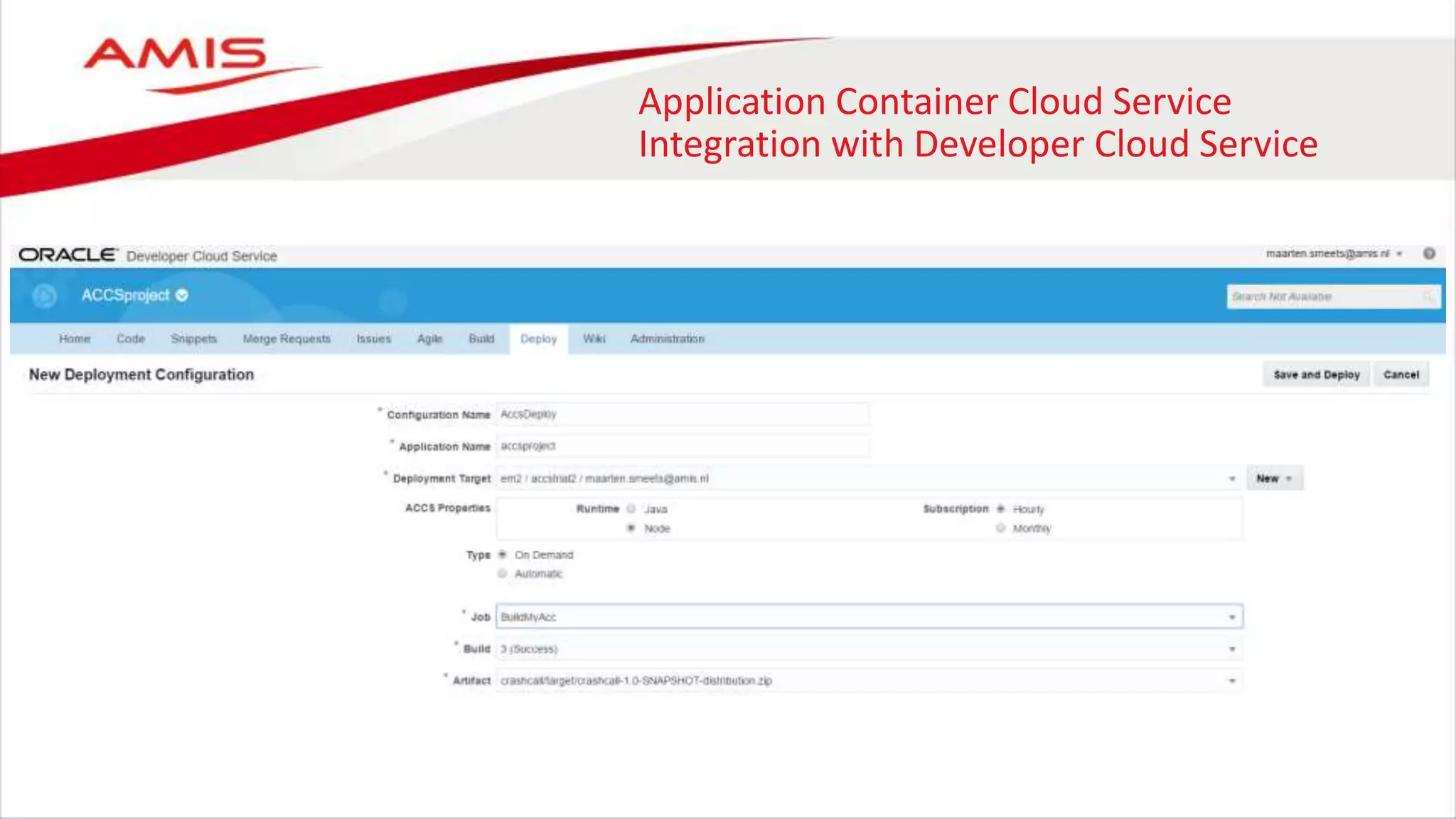
Task: Open the Agile tab
Action: (x=429, y=338)
